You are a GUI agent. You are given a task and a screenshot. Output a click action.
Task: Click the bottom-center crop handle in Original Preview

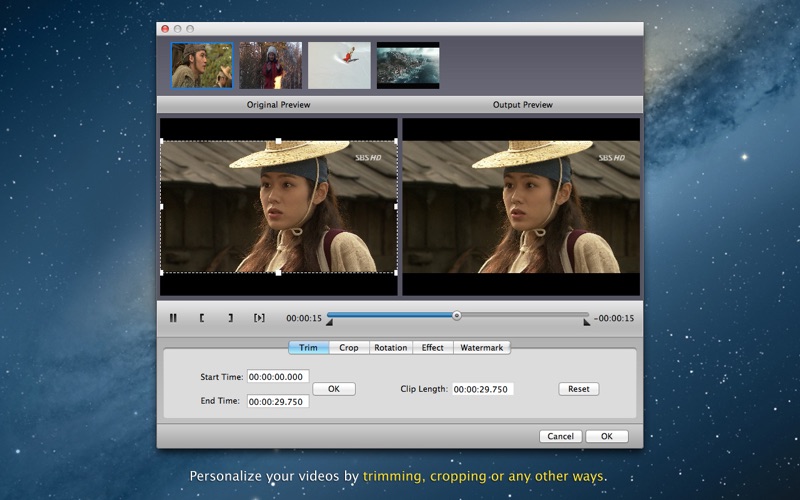(279, 273)
